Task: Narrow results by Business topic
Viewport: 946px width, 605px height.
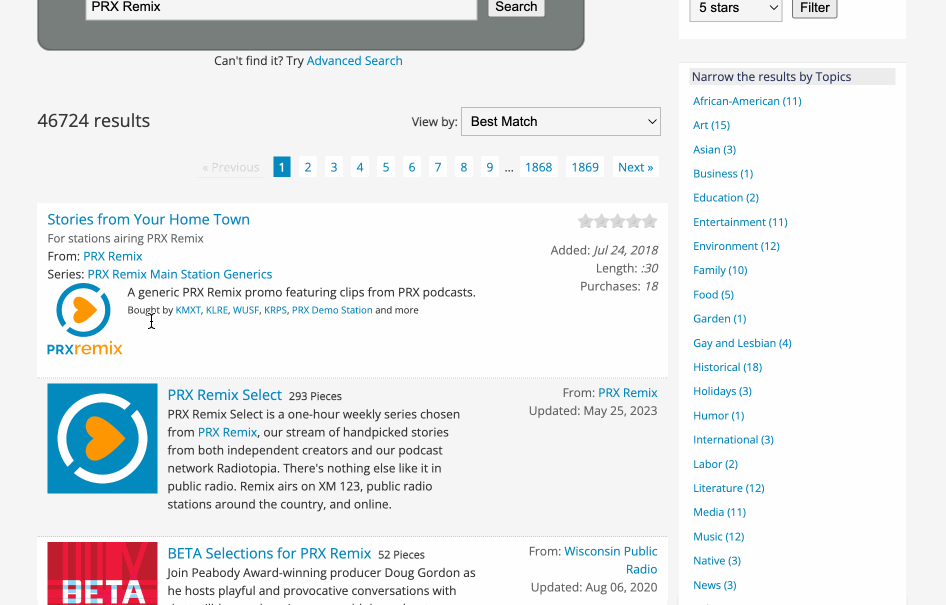Action: tap(723, 174)
